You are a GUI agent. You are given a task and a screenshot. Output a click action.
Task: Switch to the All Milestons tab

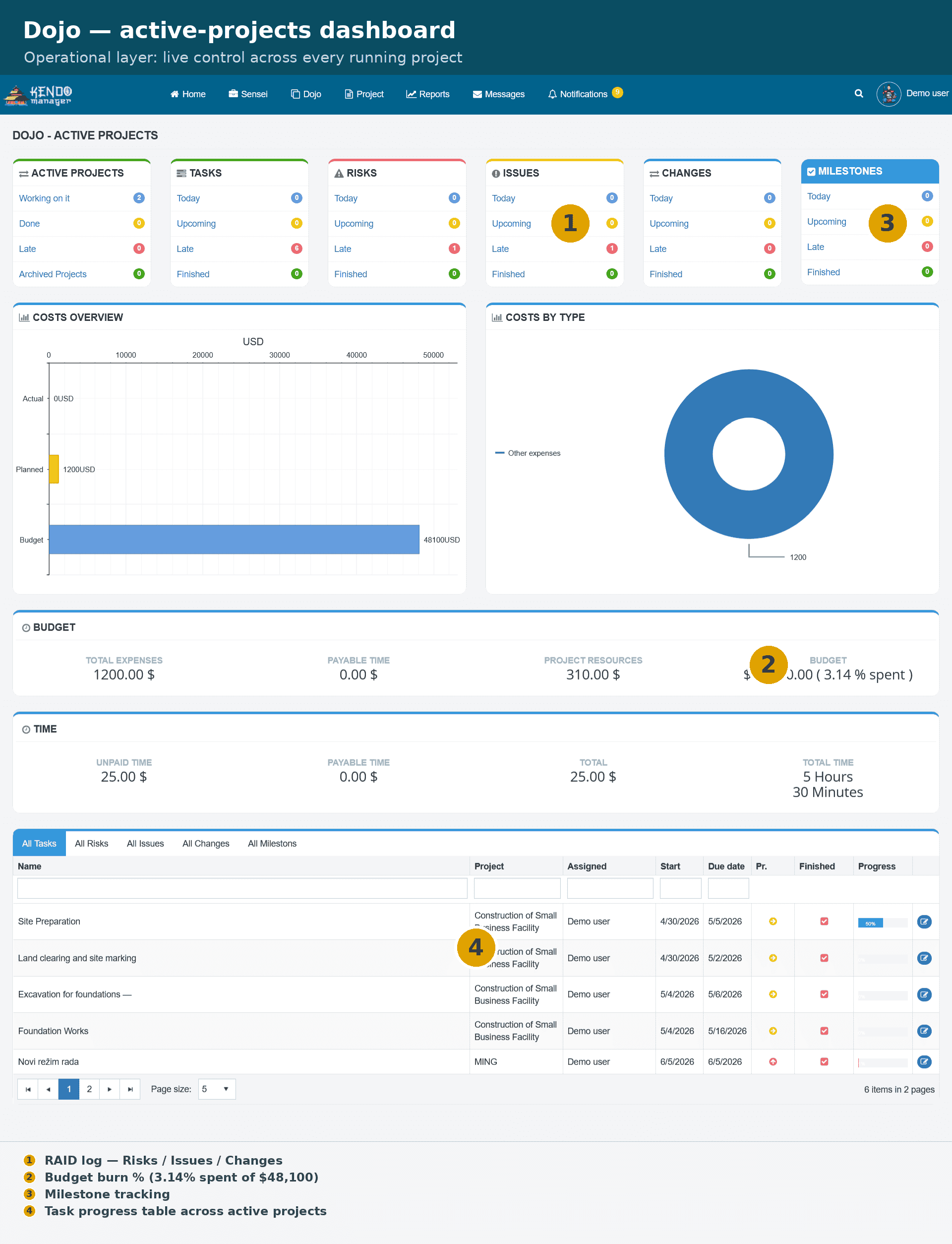pos(272,843)
